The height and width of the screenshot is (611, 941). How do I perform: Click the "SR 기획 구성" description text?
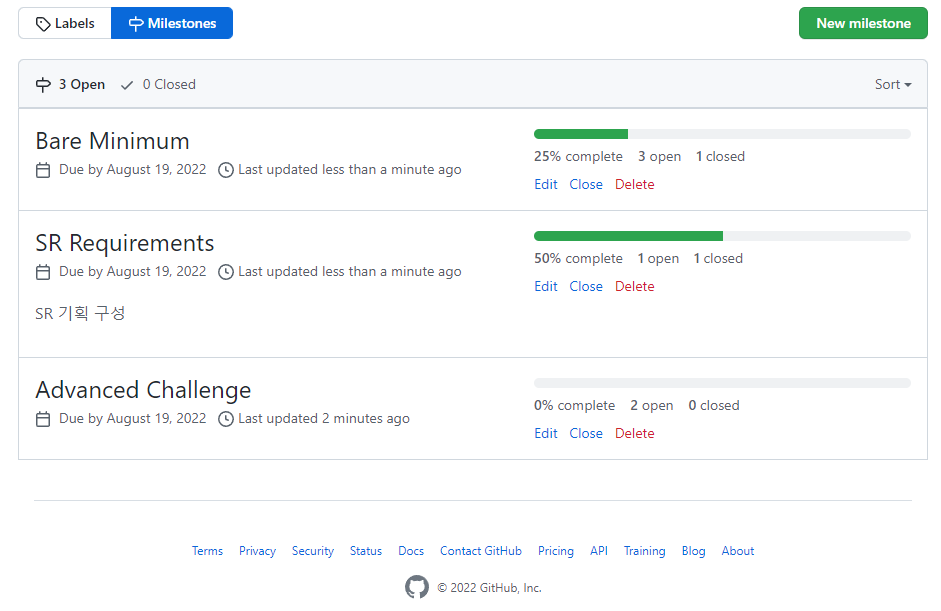pyautogui.click(x=80, y=313)
